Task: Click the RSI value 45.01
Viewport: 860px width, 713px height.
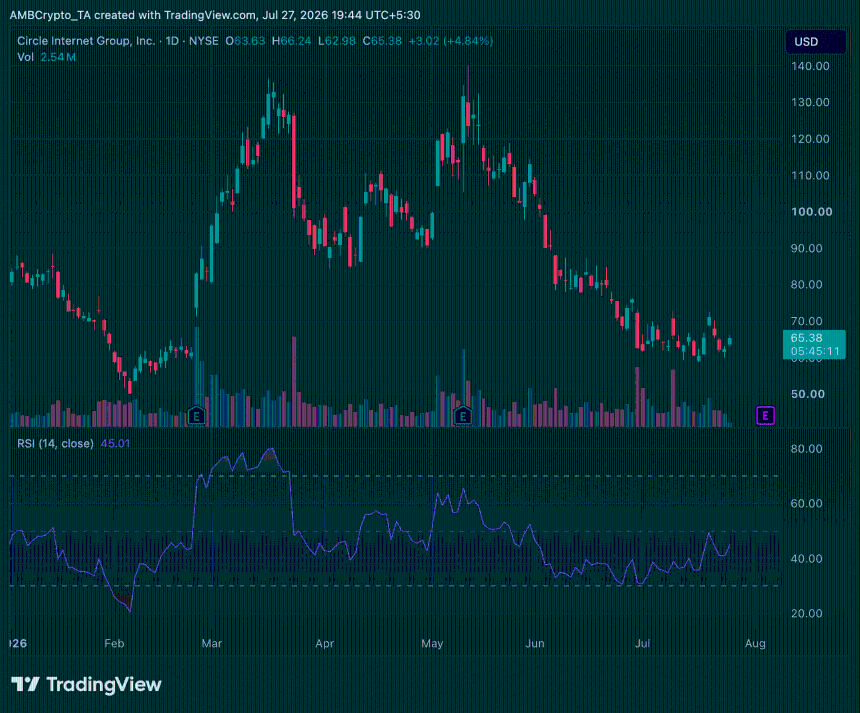Action: [115, 443]
